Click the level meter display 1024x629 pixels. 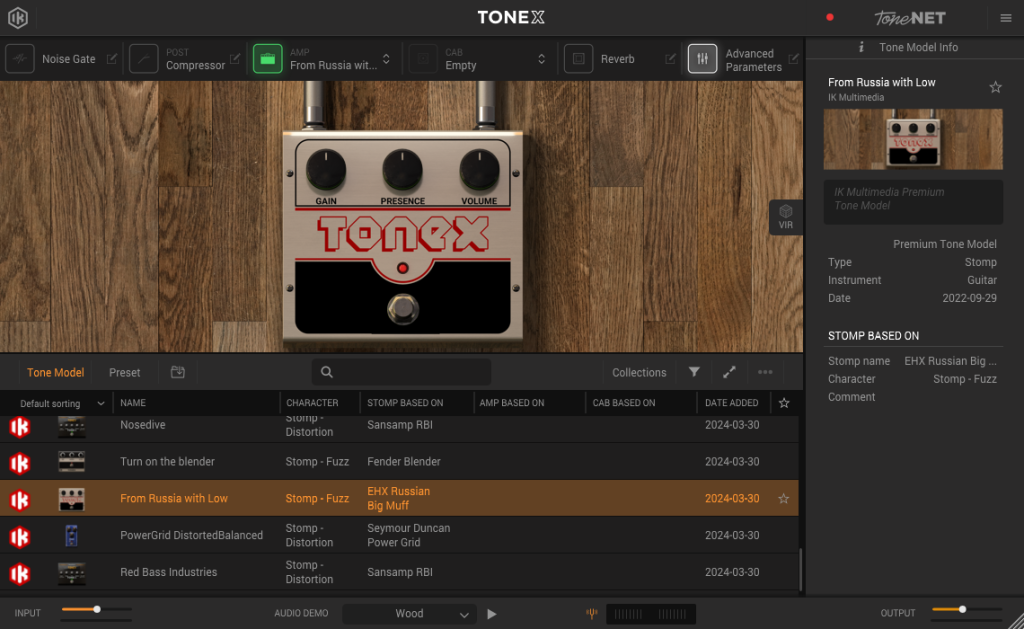[x=650, y=614]
